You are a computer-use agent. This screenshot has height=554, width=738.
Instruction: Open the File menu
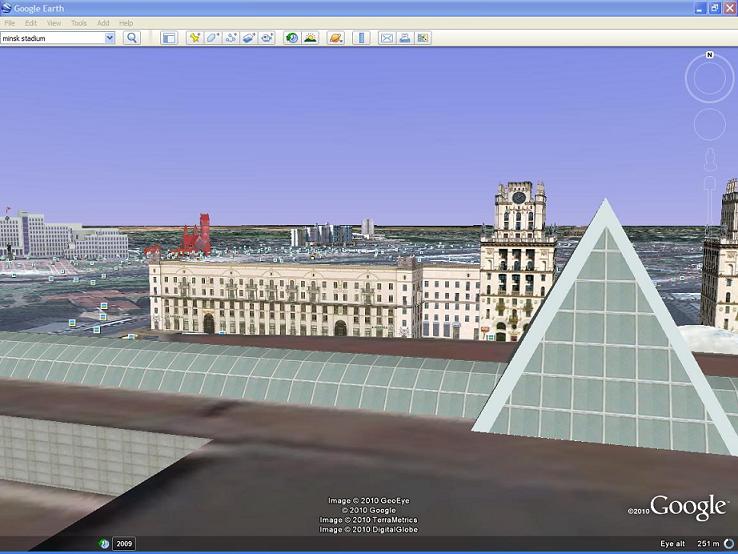[10, 22]
